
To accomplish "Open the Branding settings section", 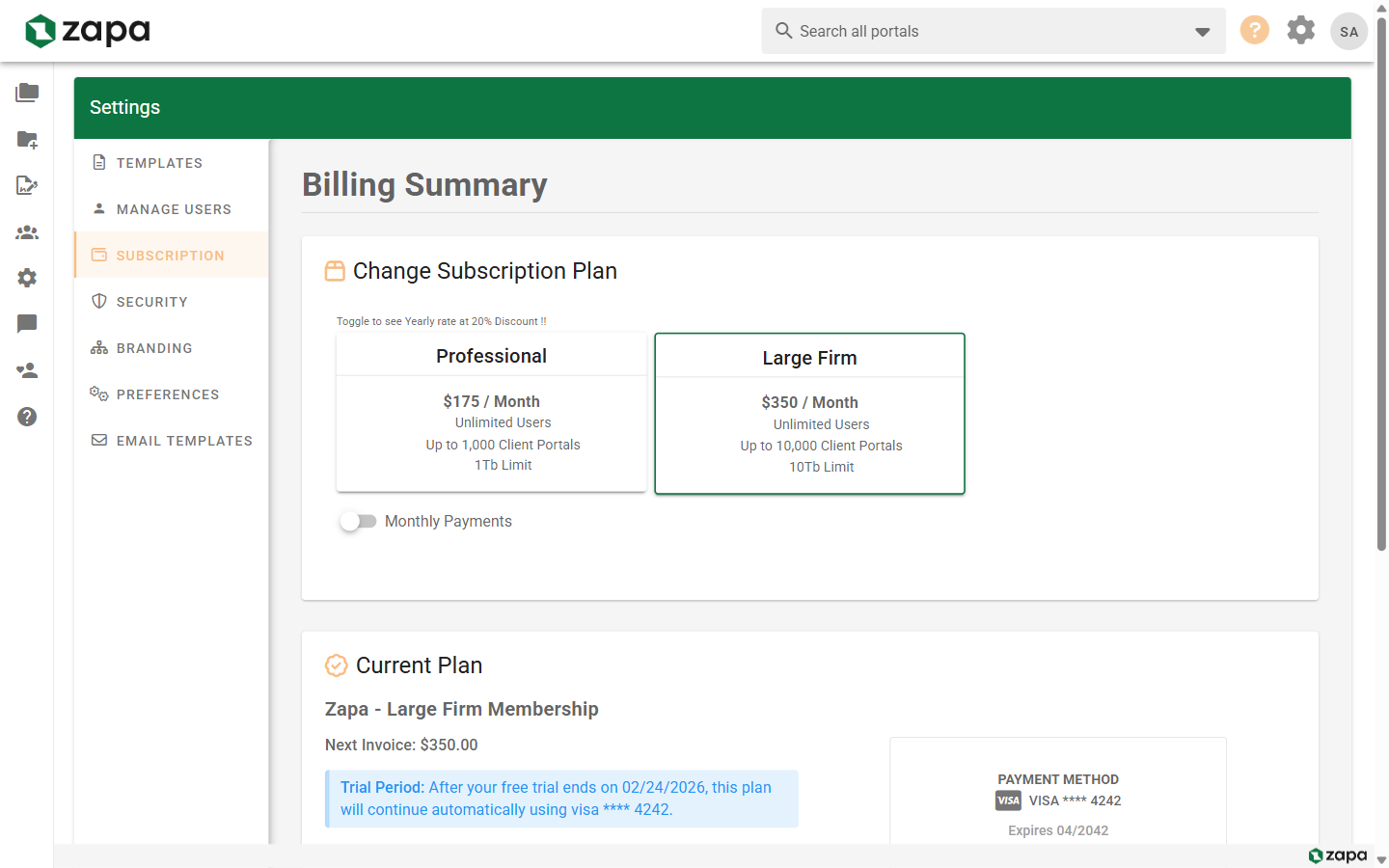I will (x=172, y=348).
